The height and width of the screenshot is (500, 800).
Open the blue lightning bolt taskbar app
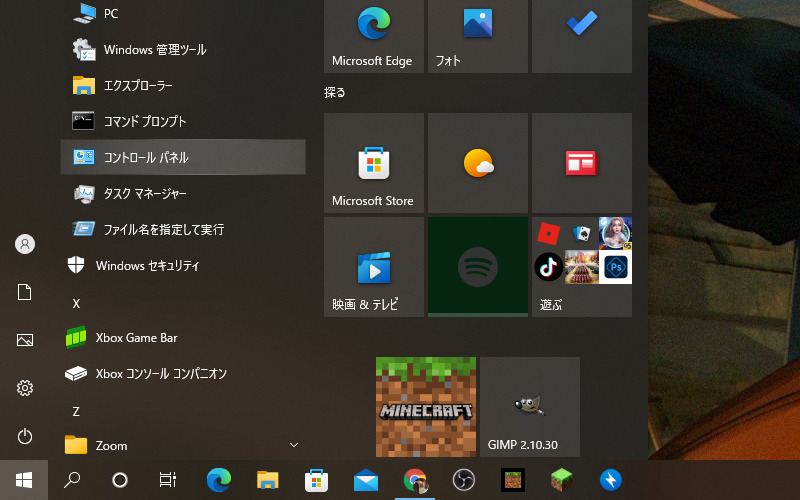click(x=611, y=480)
